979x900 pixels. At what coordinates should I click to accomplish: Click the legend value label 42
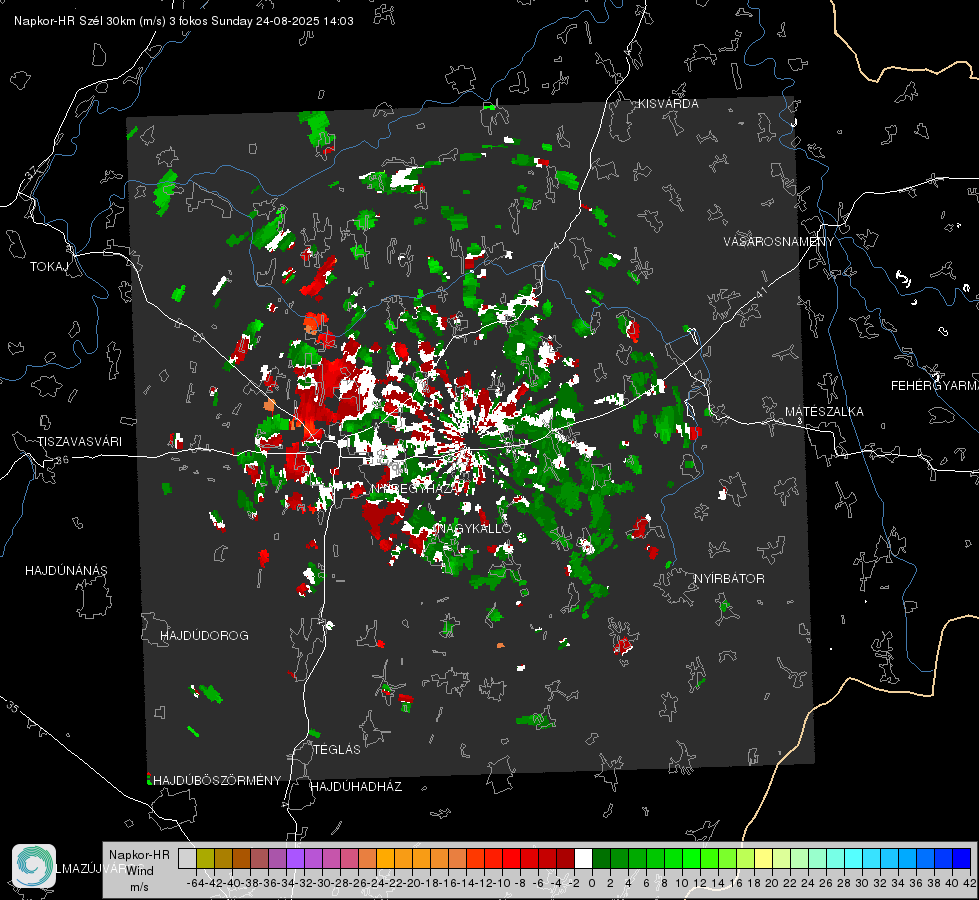tap(970, 883)
